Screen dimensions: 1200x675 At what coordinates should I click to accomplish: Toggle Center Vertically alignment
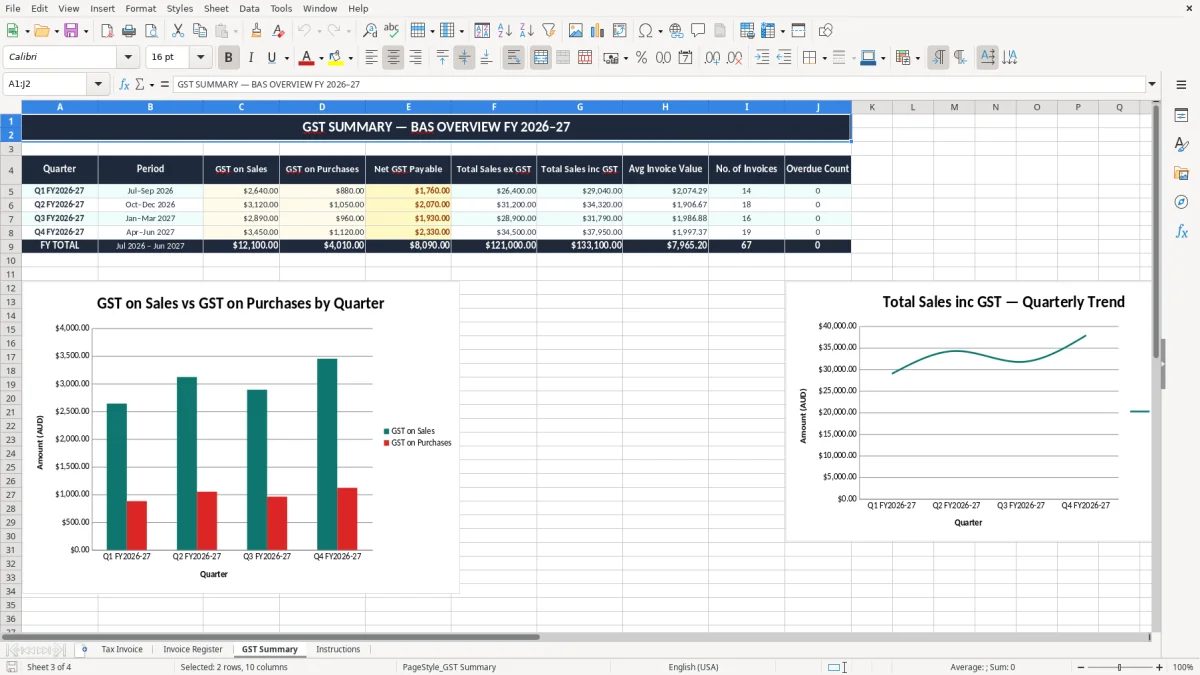tap(465, 58)
